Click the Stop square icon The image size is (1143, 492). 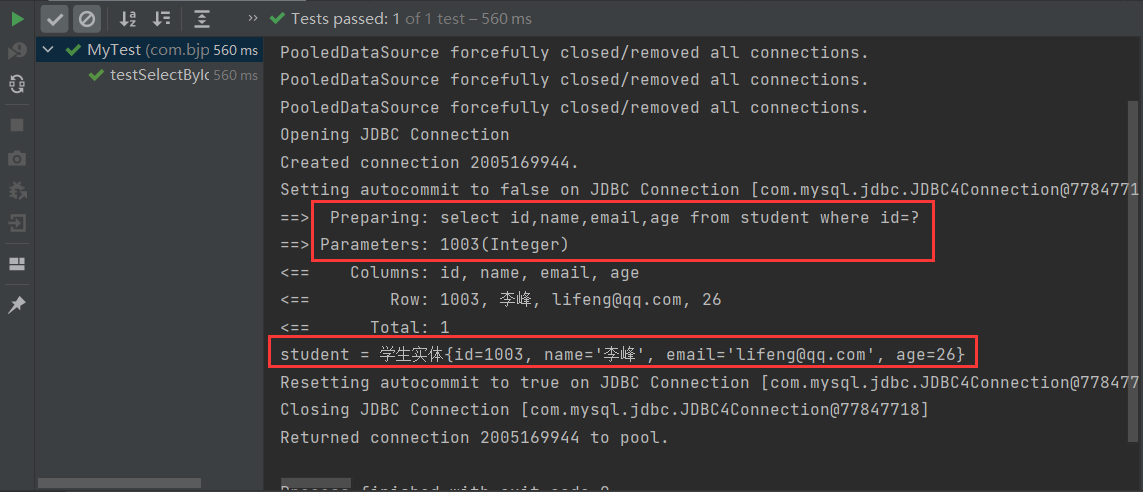tap(17, 124)
